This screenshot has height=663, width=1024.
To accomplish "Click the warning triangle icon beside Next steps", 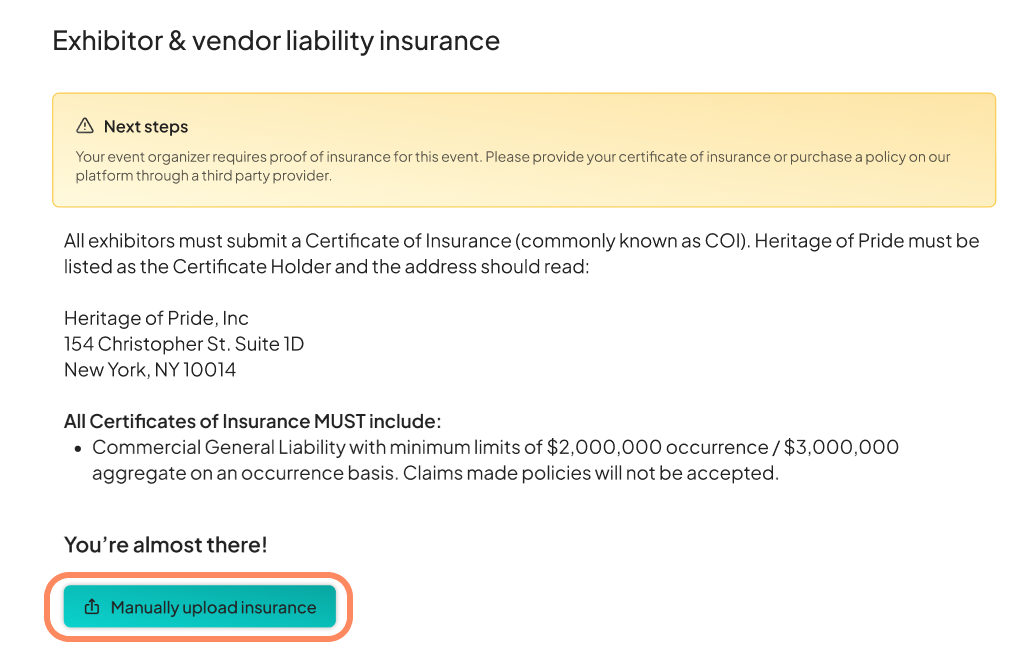I will (x=85, y=127).
